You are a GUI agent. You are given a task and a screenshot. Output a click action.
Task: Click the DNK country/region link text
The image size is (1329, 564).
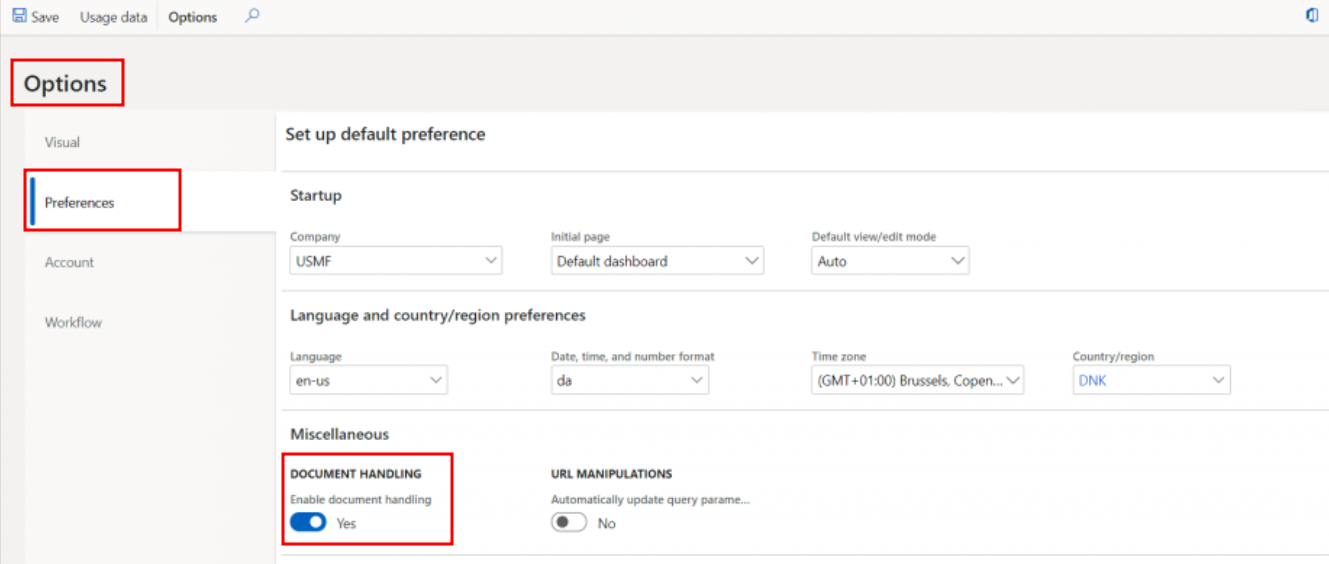1093,381
